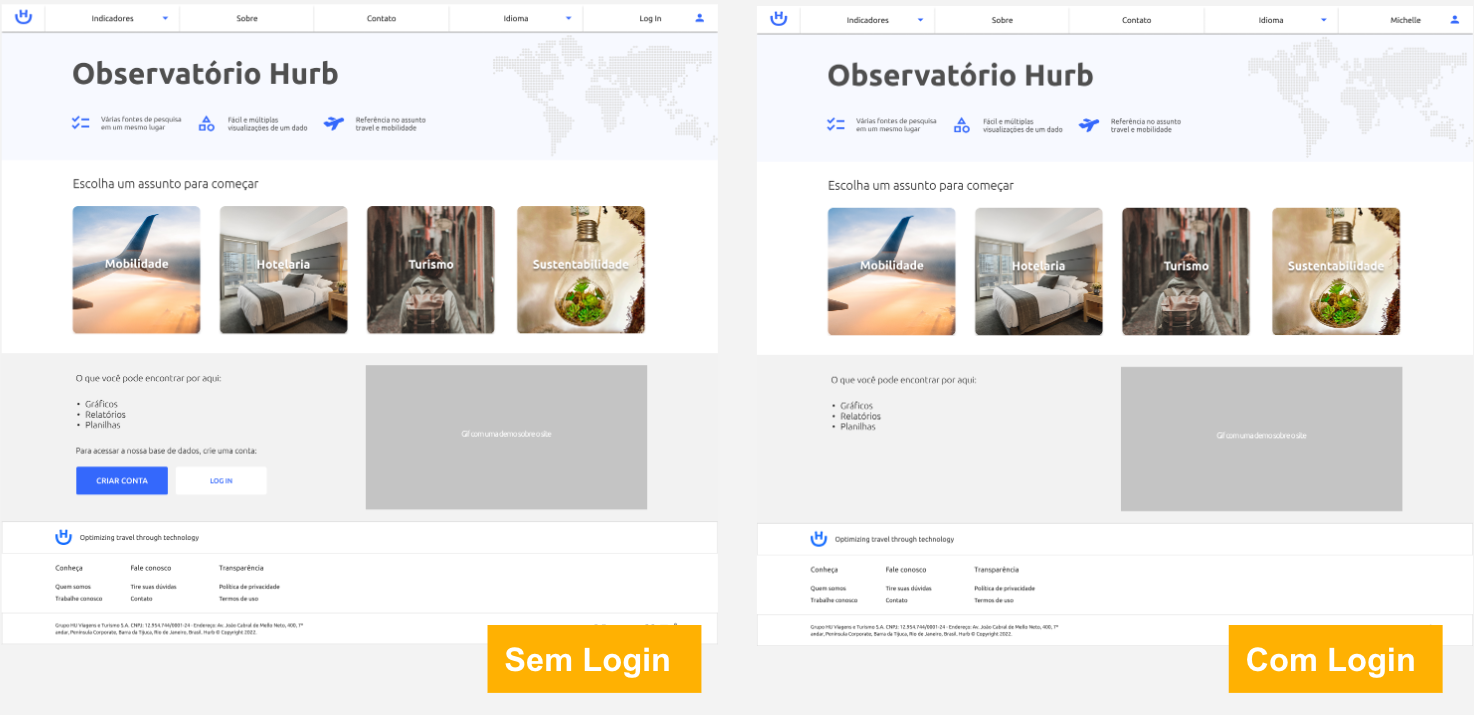Click the GIF demo placeholder in Sem Login mockup
The width and height of the screenshot is (1474, 715).
pyautogui.click(x=506, y=437)
